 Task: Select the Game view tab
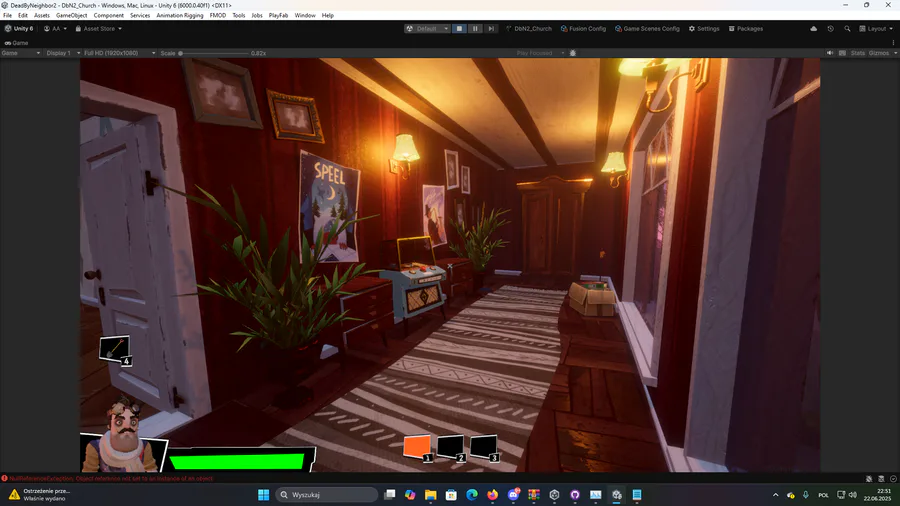tap(16, 43)
